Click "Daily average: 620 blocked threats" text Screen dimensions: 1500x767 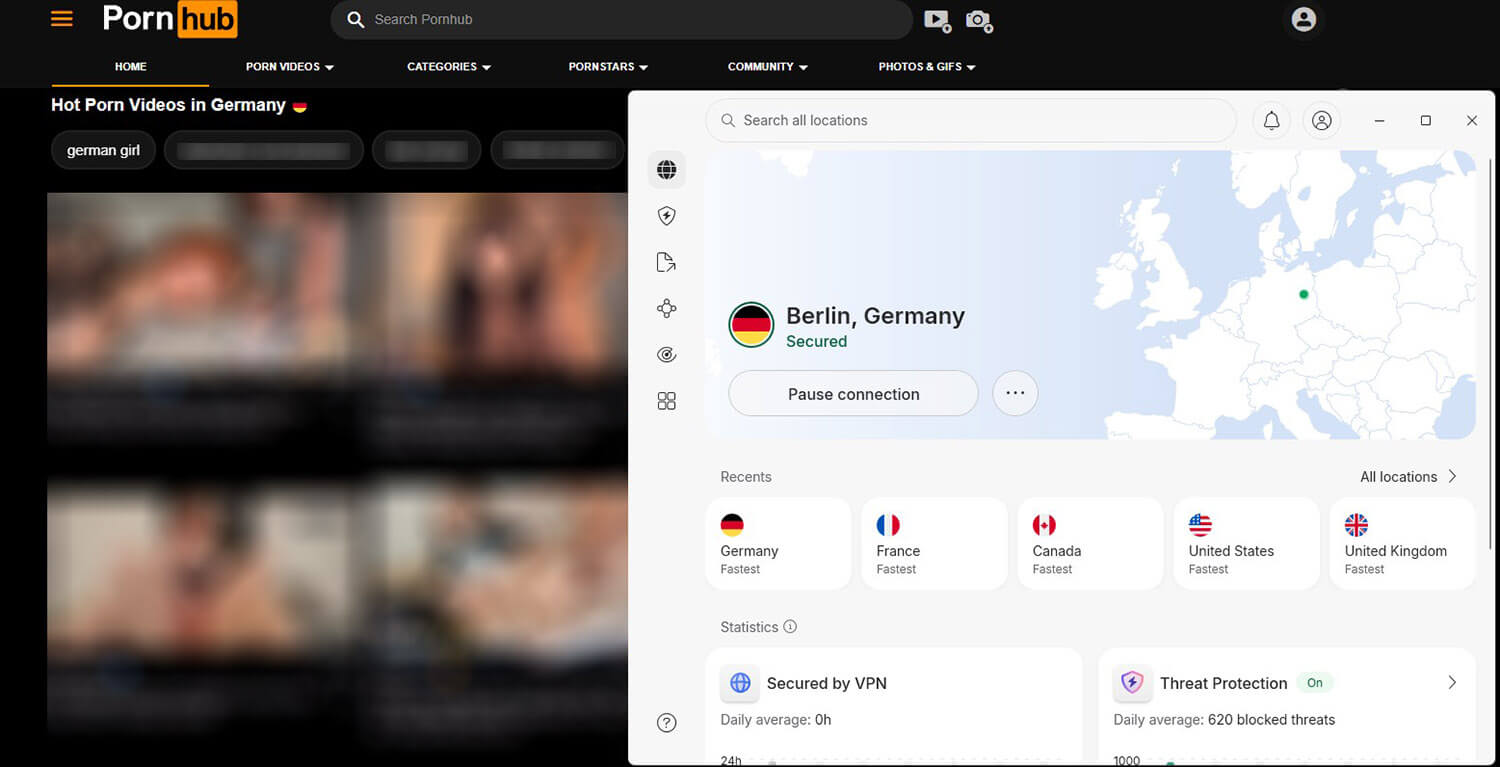coord(1224,720)
